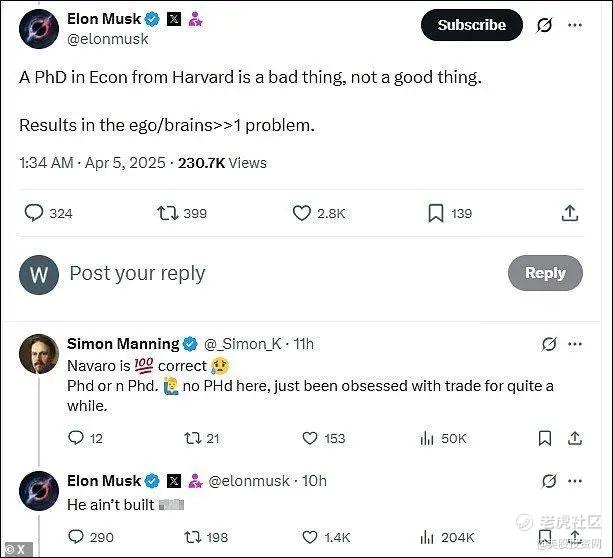Reply to main post via comment icon
613x558 pixels.
point(34,212)
